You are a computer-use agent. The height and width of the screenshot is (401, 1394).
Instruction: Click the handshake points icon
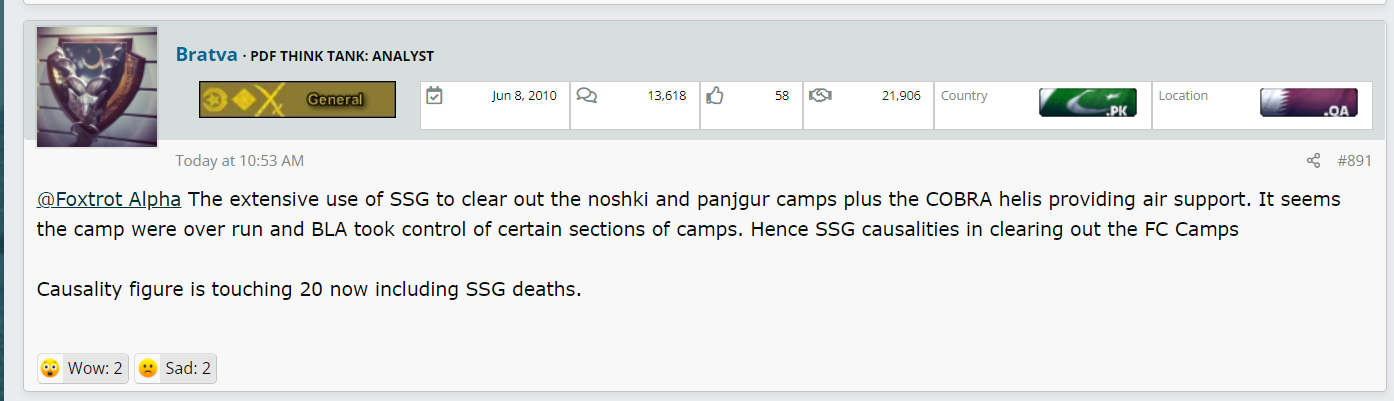pos(820,96)
